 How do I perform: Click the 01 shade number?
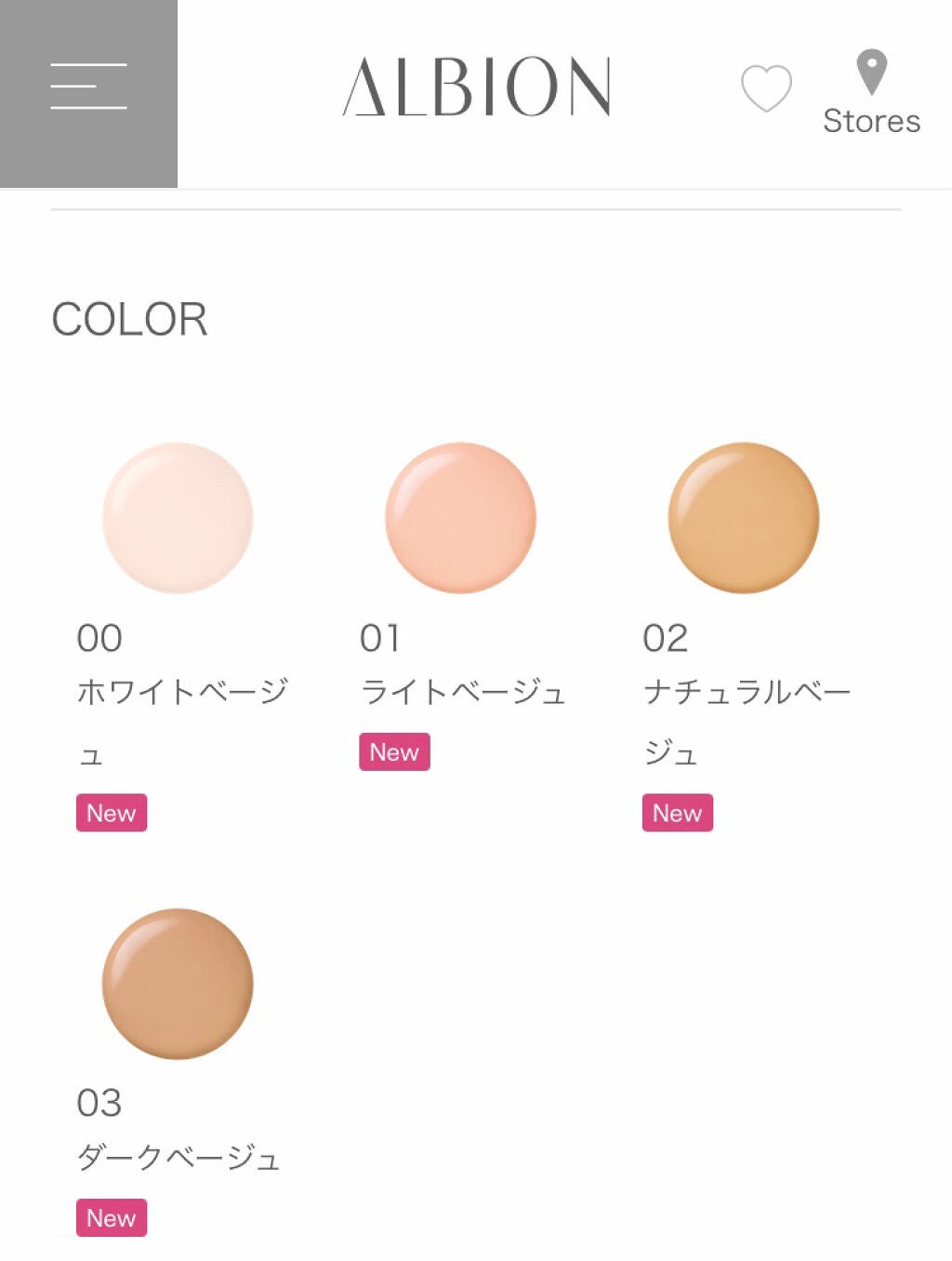(x=380, y=638)
